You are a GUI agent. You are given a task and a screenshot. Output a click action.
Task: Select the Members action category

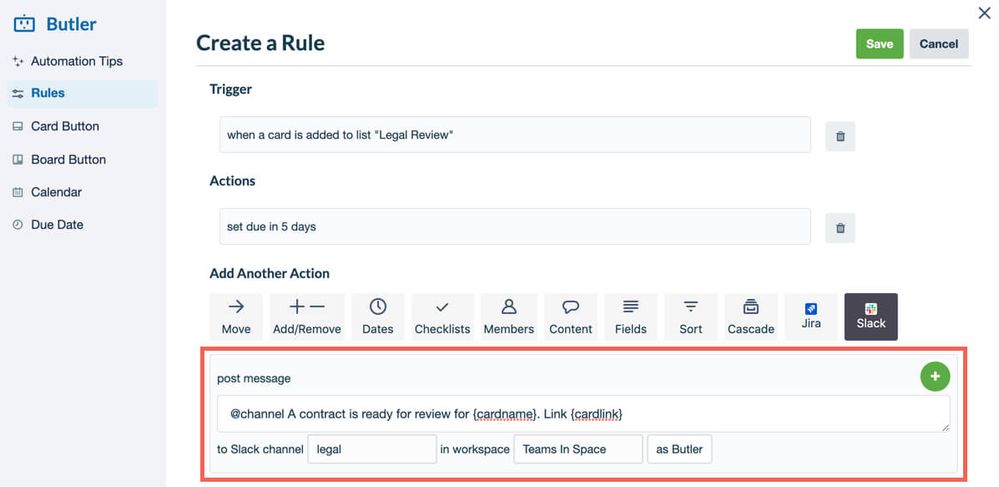[508, 316]
